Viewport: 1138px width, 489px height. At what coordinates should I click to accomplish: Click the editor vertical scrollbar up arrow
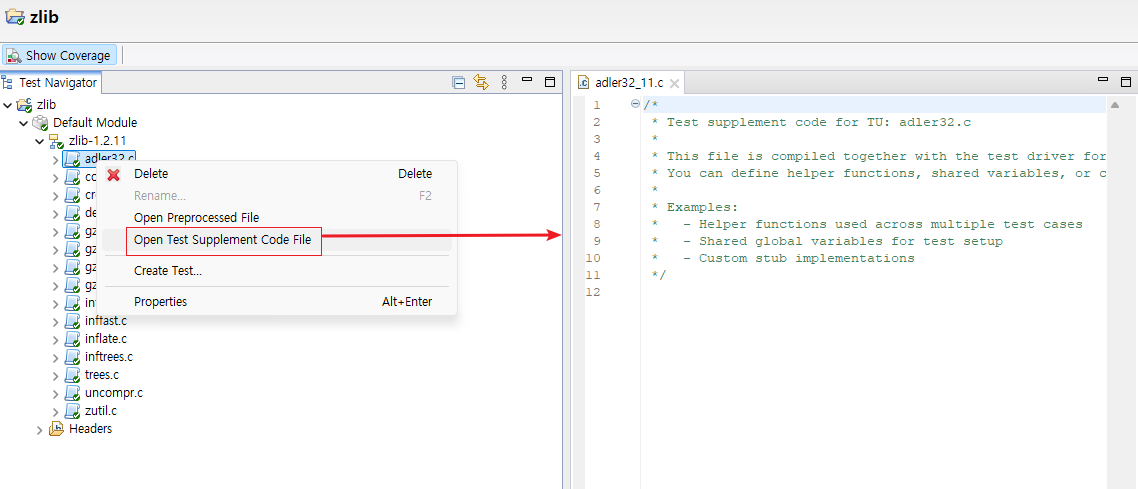tap(1115, 105)
